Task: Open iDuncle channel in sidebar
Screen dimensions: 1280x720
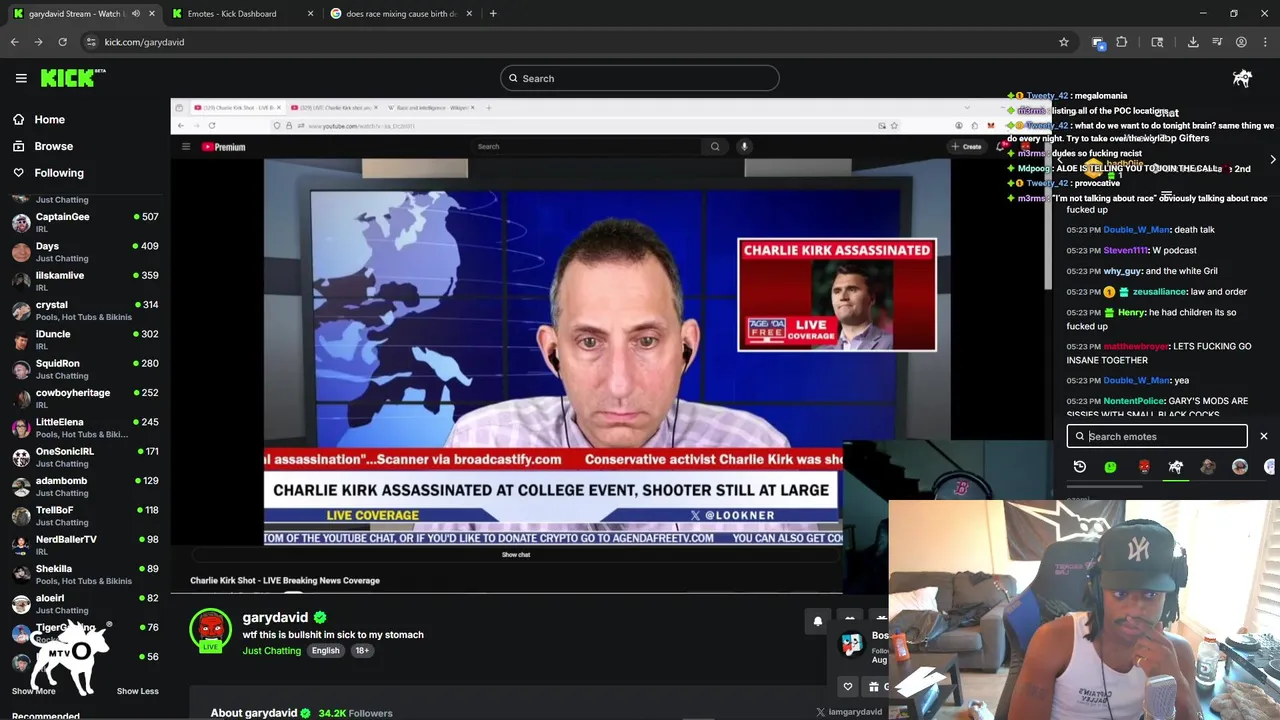Action: click(85, 339)
